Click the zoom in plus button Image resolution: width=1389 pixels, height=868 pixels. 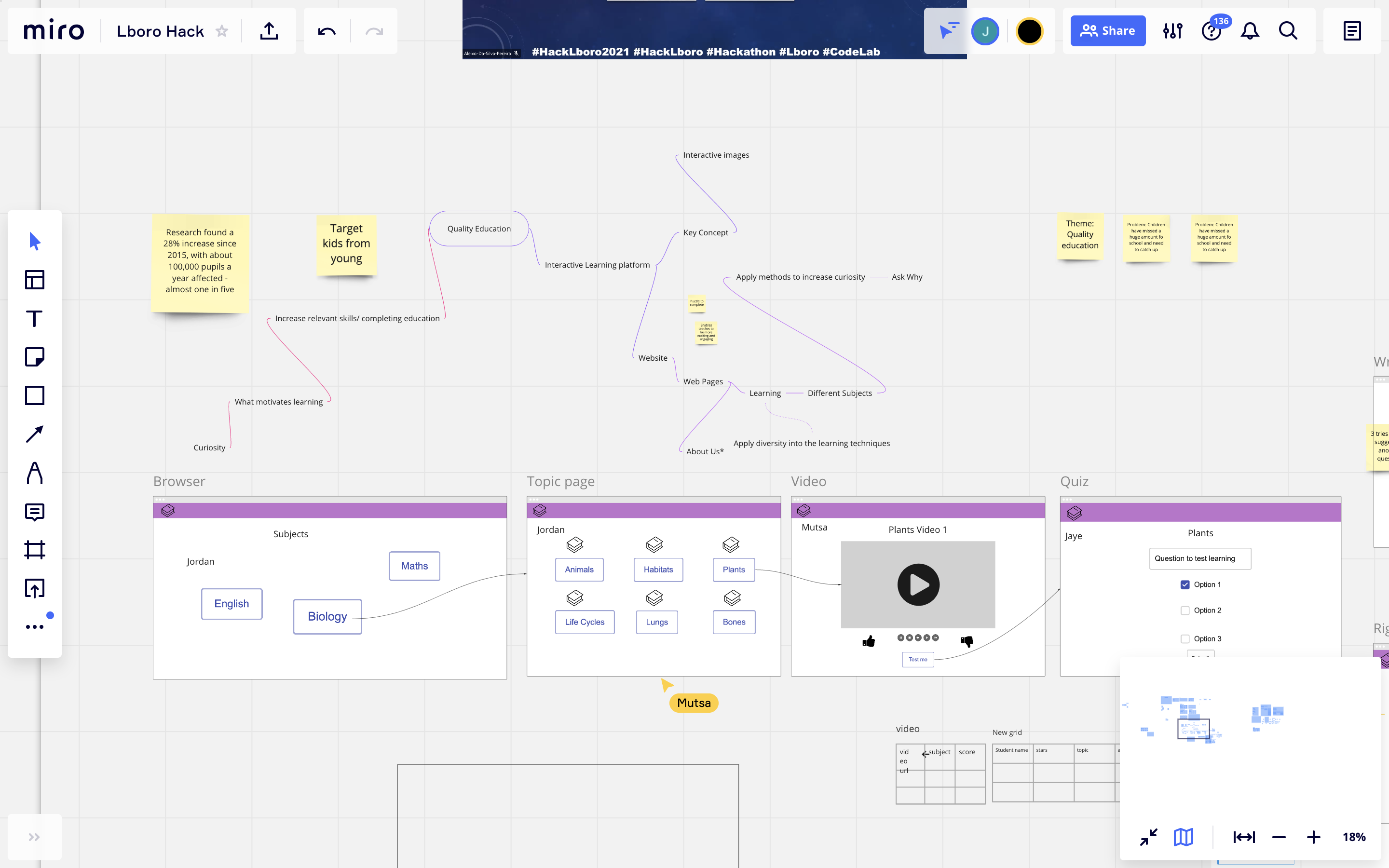point(1313,837)
